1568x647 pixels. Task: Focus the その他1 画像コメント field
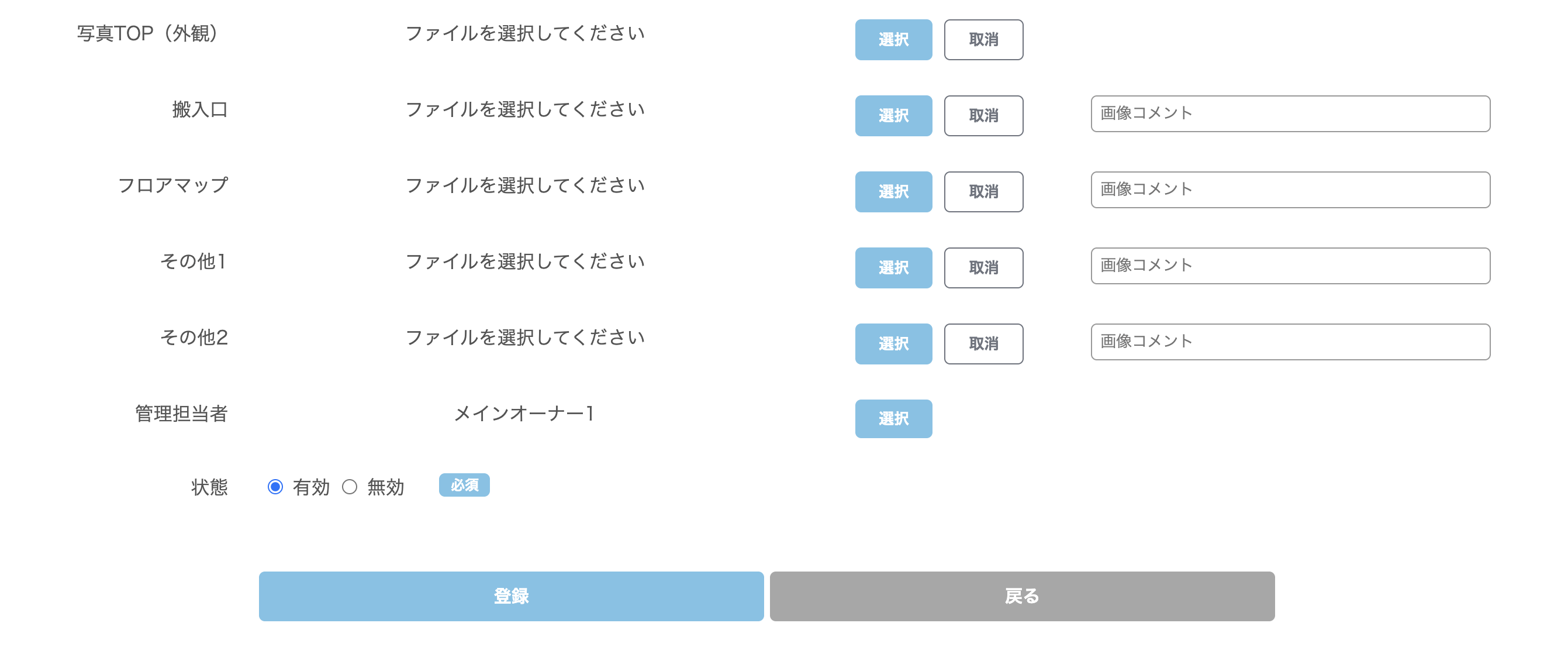1290,266
